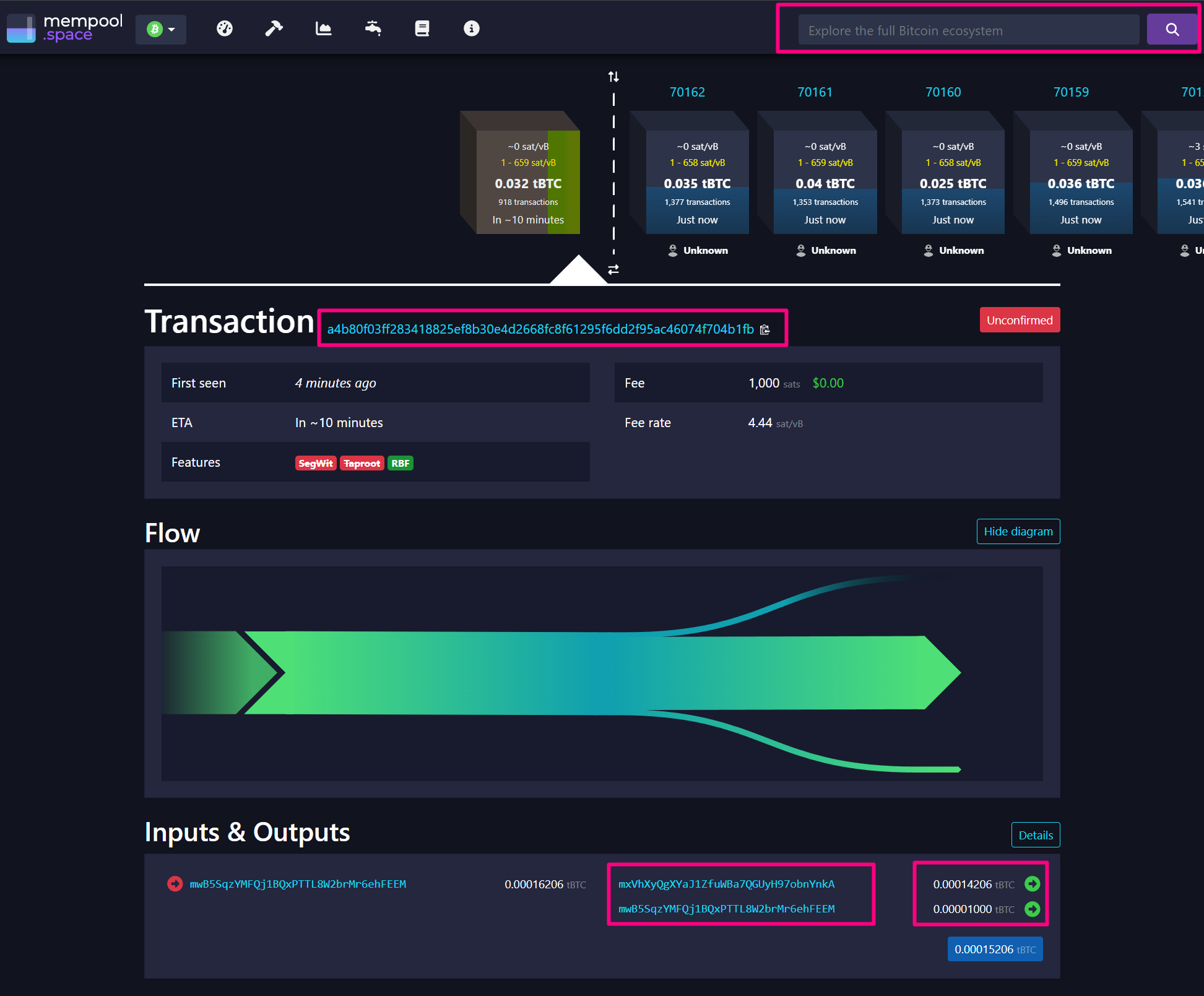This screenshot has height=996, width=1204.
Task: Open the graphs chart icon
Action: [323, 28]
